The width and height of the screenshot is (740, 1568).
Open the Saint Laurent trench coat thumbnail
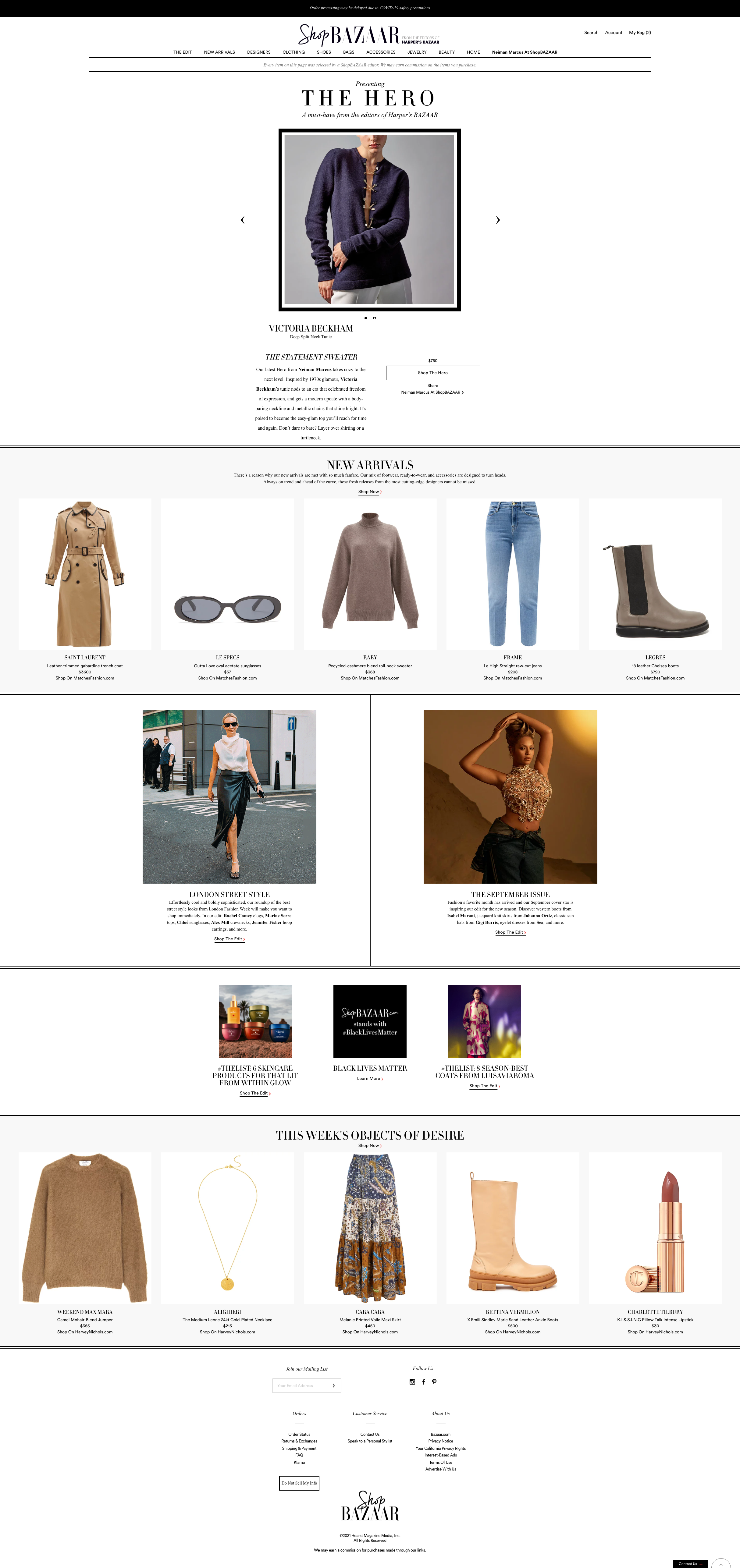(85, 574)
